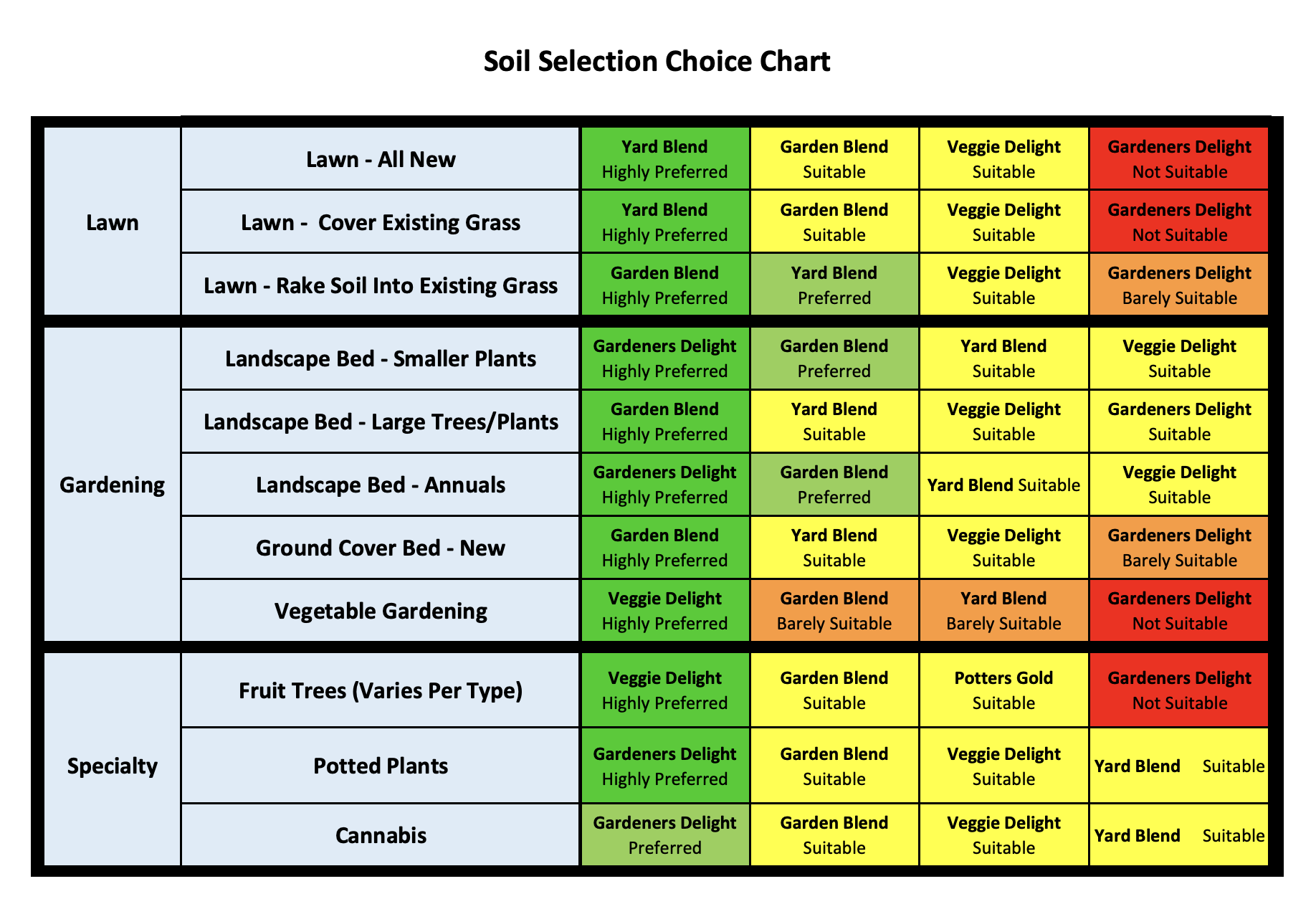Viewport: 1316px width, 899px height.
Task: Click the Vegetable Gardening row label
Action: point(381,611)
